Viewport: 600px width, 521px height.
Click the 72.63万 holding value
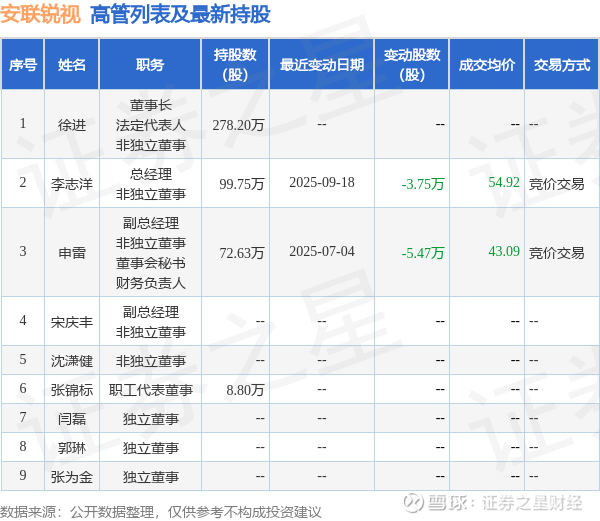point(242,253)
